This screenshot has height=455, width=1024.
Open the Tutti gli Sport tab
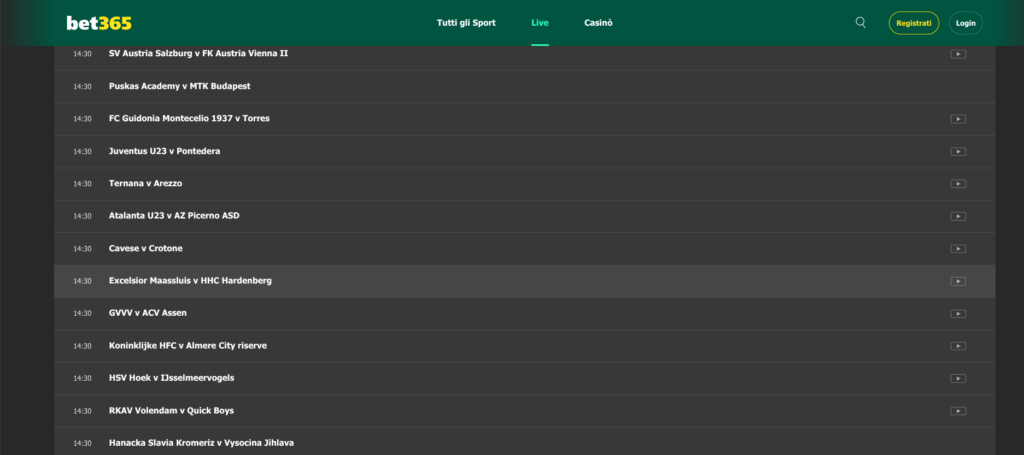point(466,23)
